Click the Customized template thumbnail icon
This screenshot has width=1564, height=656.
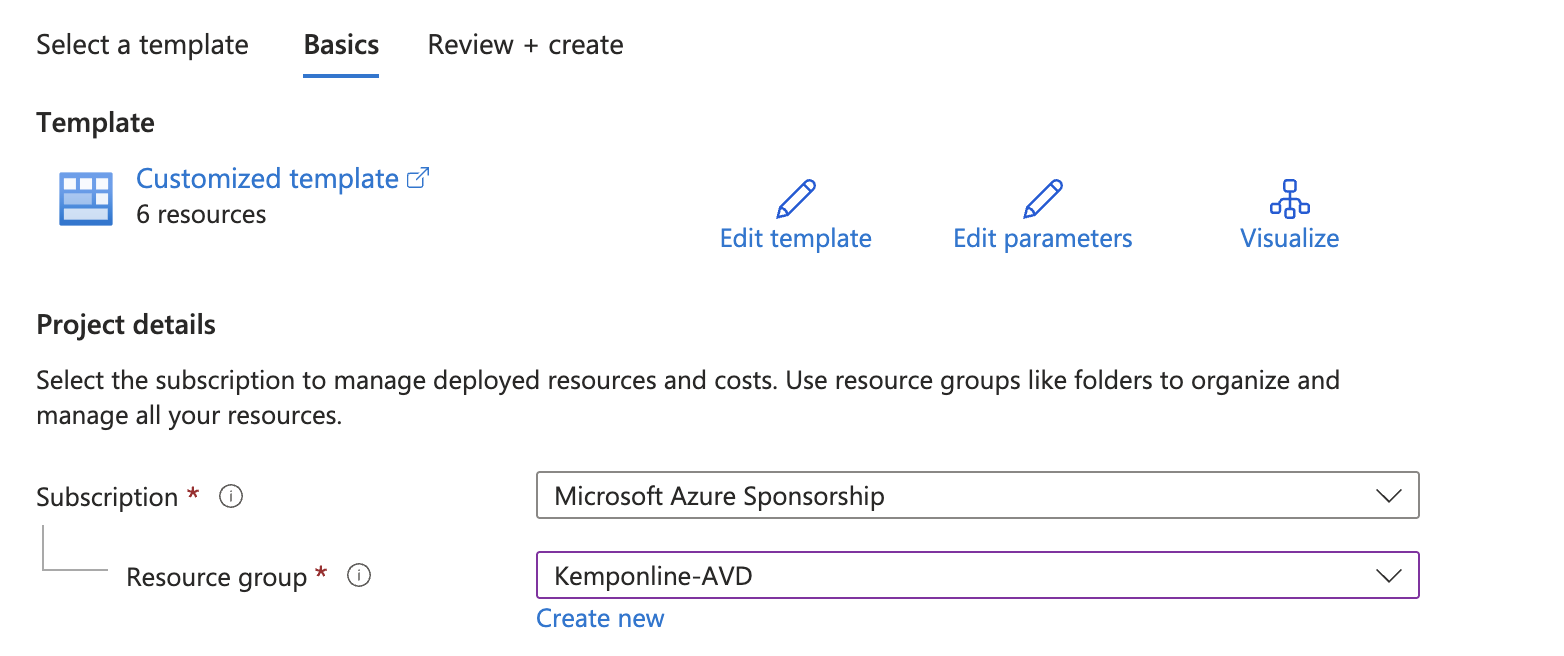click(84, 197)
